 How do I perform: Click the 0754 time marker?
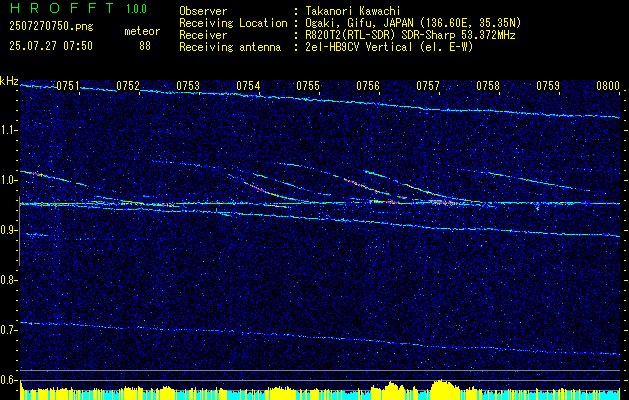248,86
